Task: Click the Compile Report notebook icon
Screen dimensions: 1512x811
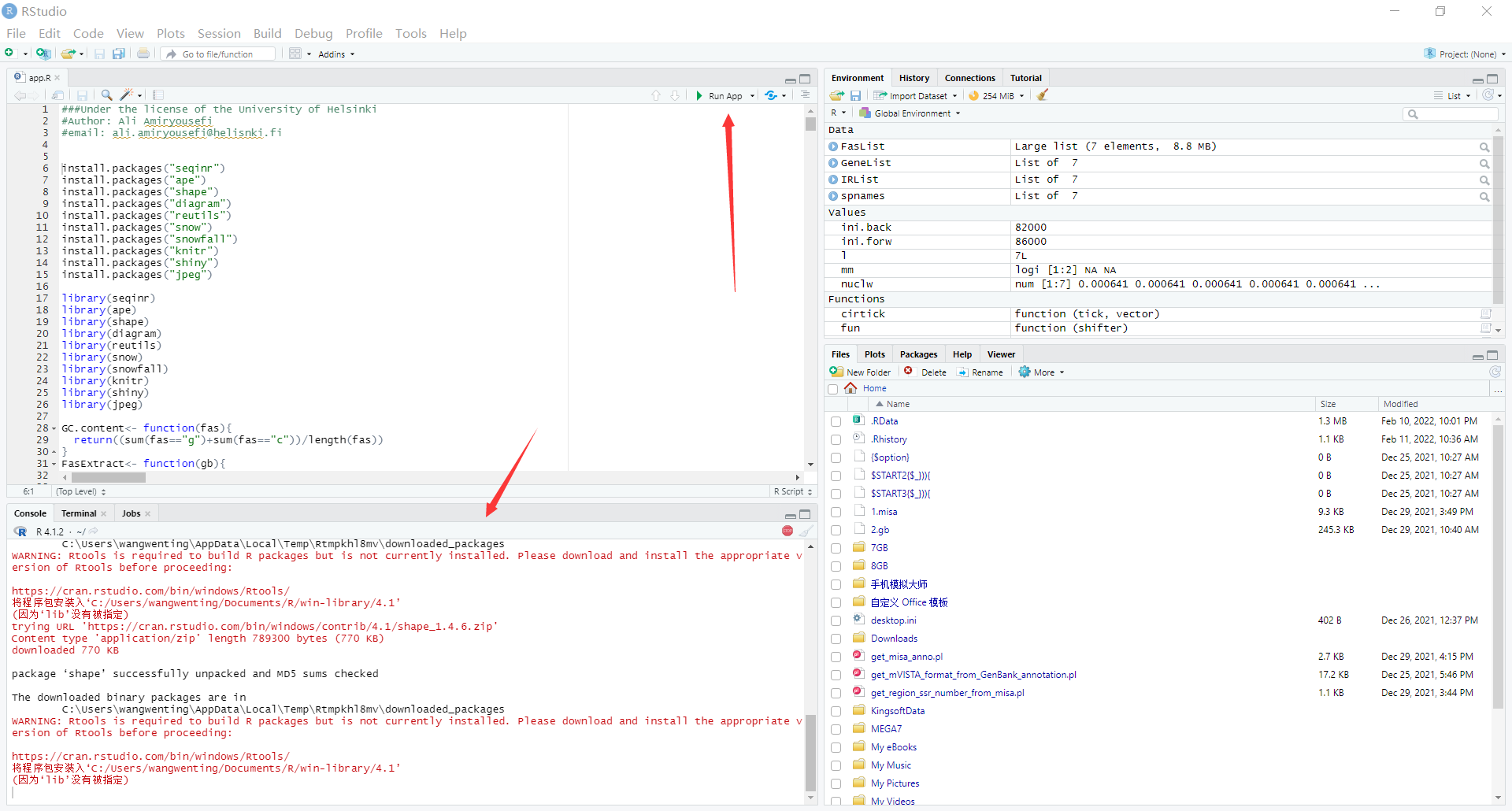Action: [158, 95]
